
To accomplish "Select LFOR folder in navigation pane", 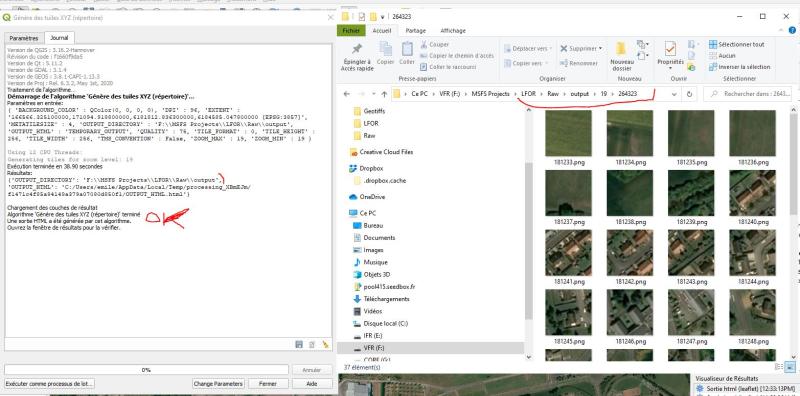I will point(365,123).
